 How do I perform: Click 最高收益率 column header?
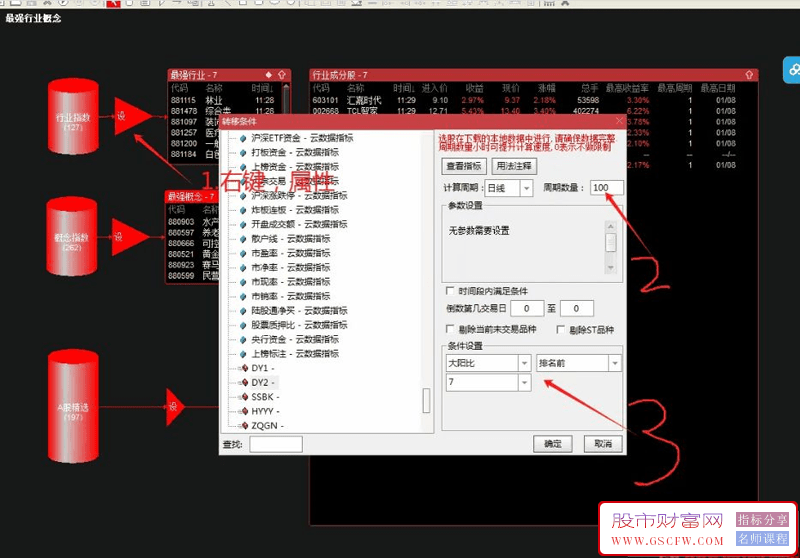point(627,88)
